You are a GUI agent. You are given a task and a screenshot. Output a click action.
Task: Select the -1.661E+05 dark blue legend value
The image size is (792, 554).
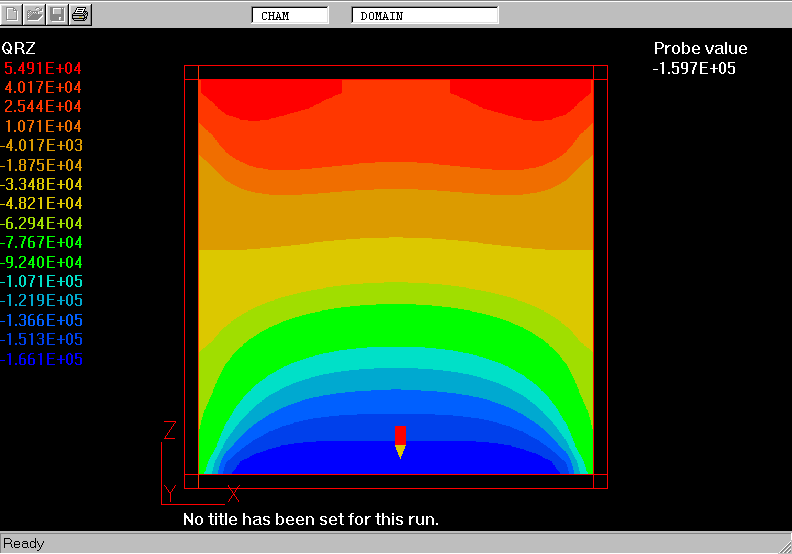(42, 360)
